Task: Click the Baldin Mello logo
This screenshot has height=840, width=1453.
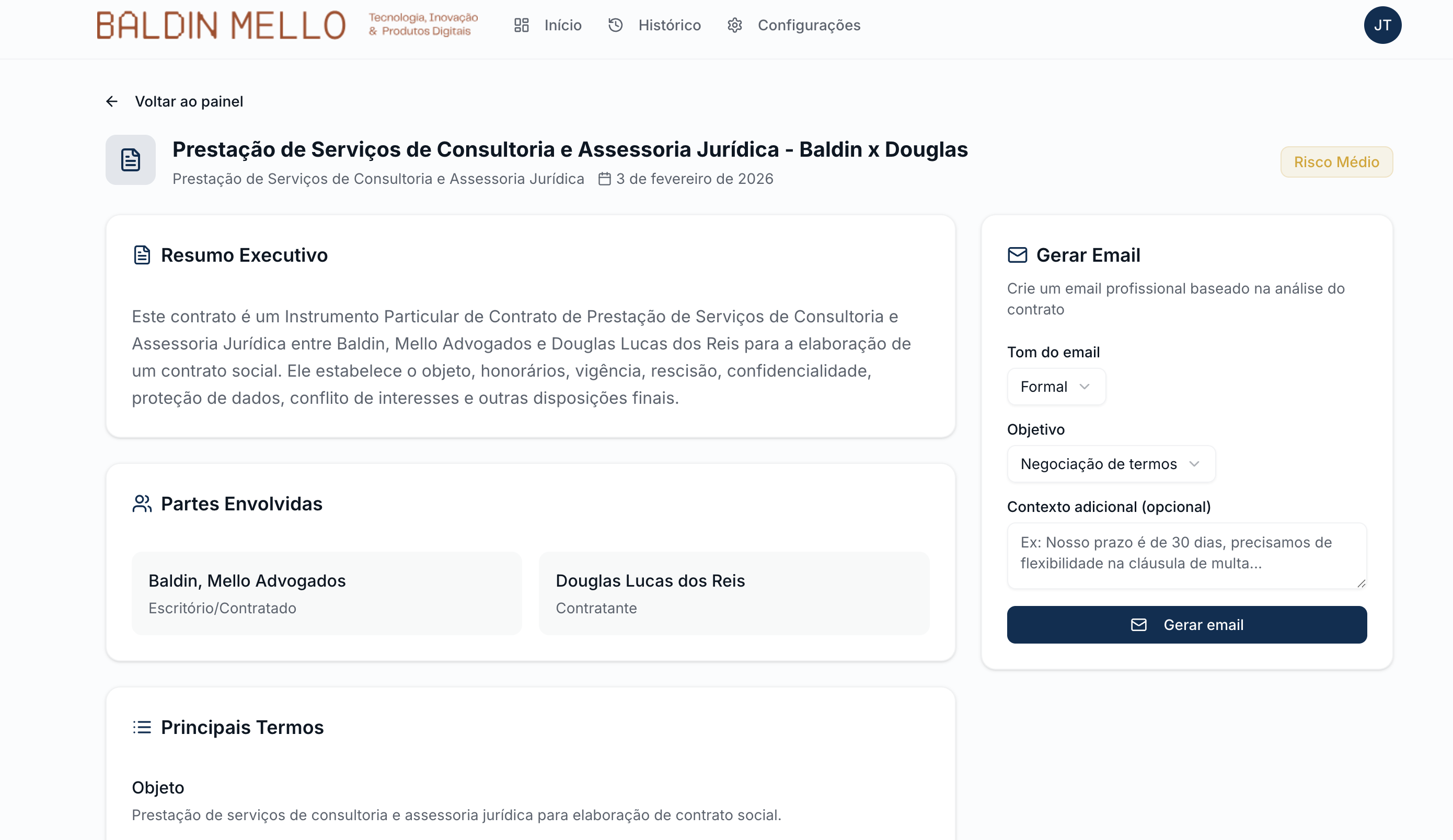Action: (x=221, y=26)
